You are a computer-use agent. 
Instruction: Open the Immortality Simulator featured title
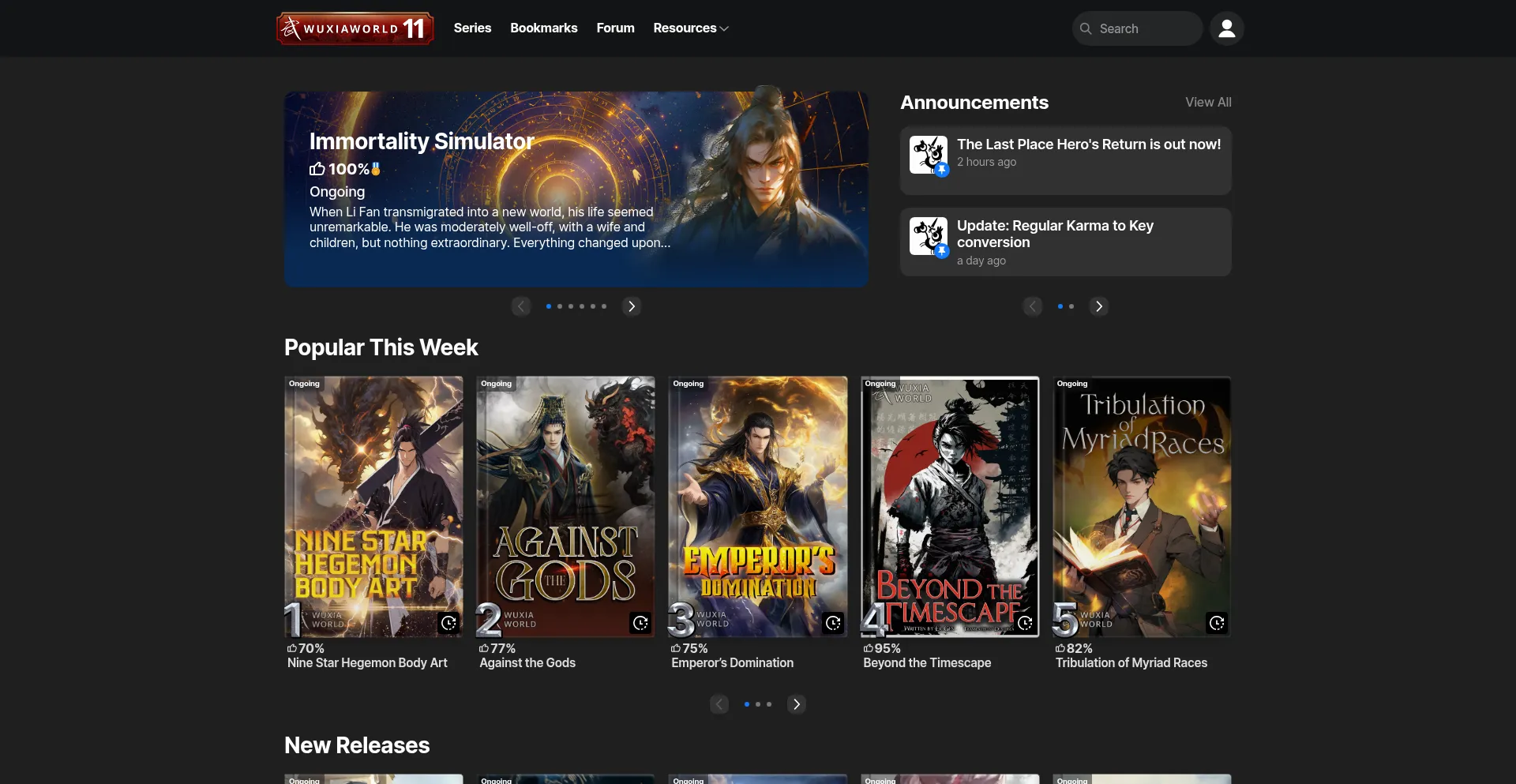click(422, 141)
